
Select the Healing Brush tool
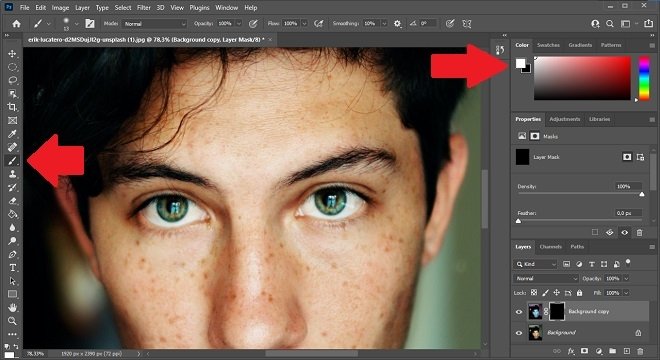click(12, 147)
